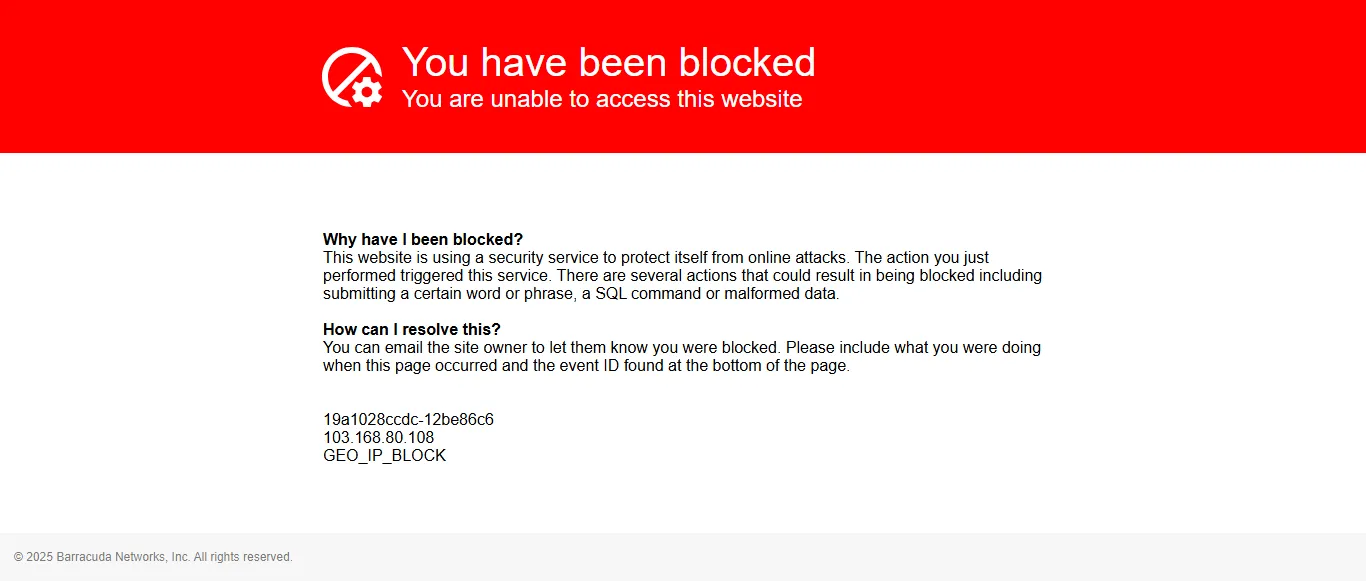
Task: Click "You are unable to access this website" subtitle
Action: [601, 99]
